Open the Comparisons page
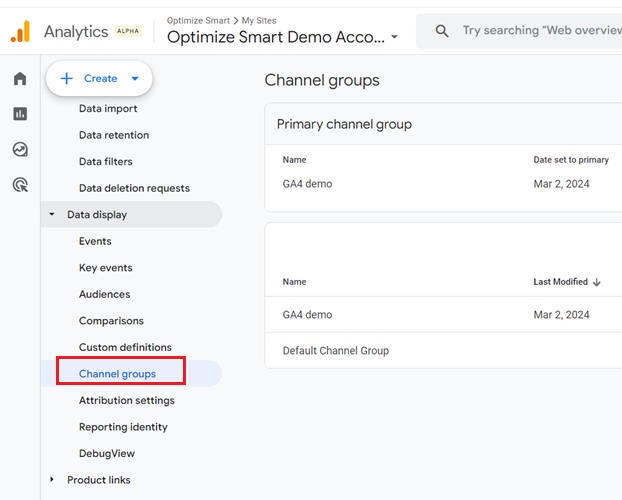This screenshot has height=500, width=622. click(111, 321)
